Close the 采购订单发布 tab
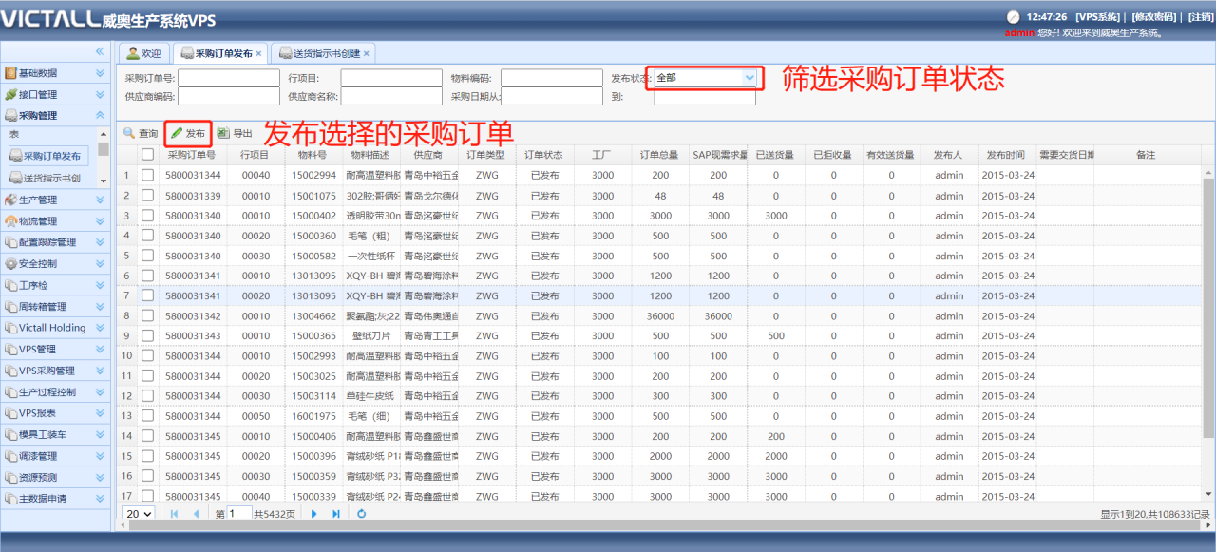 click(259, 53)
